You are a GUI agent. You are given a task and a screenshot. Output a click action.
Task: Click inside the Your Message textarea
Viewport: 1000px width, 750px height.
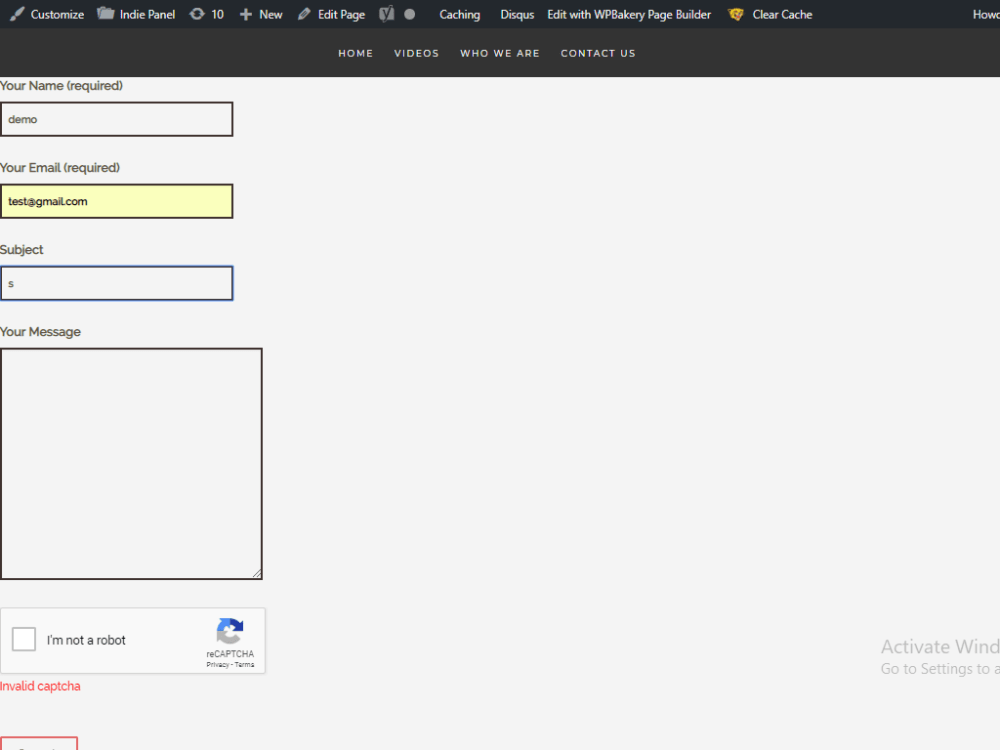click(131, 464)
